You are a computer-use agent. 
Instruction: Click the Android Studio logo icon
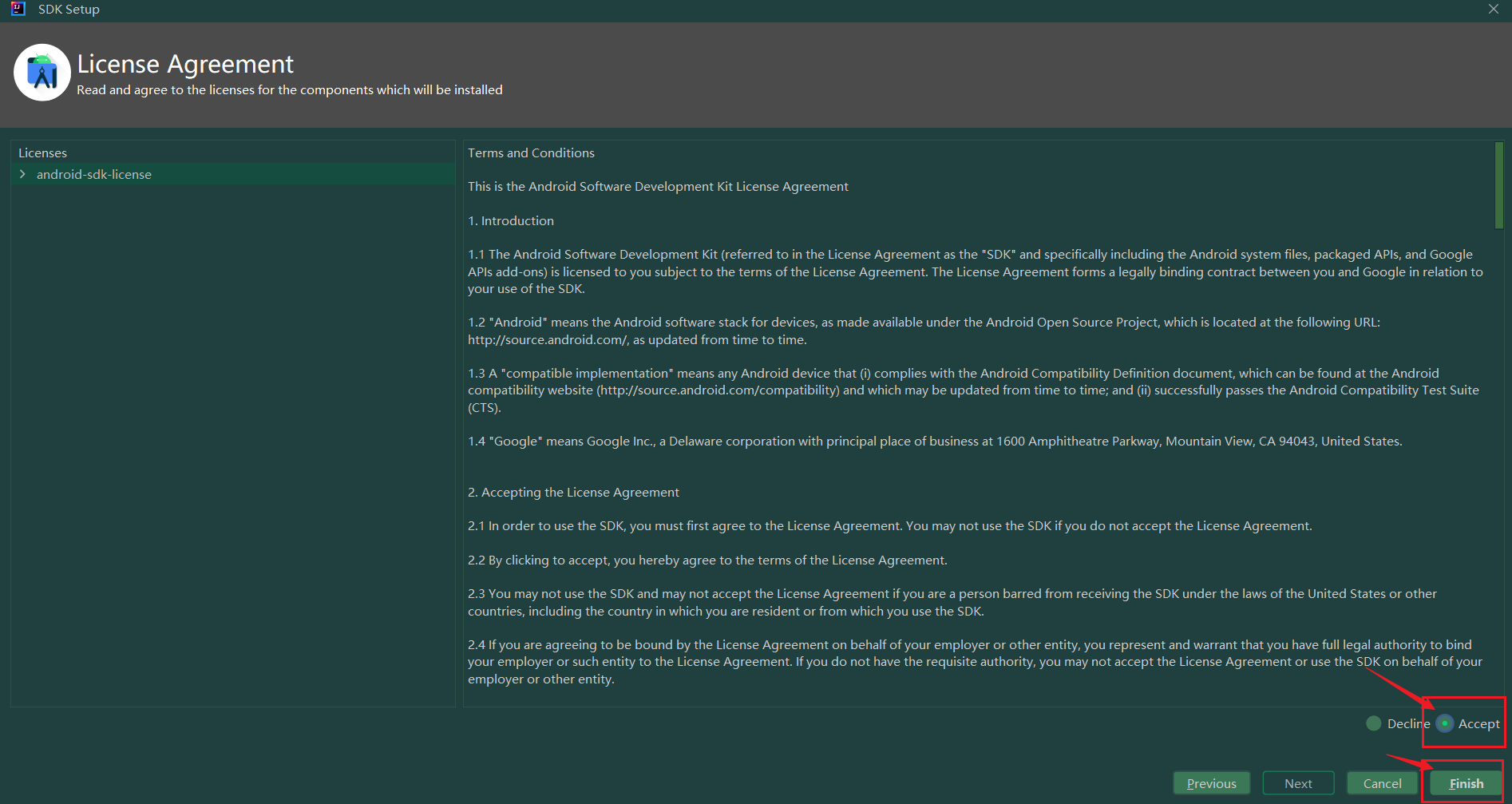(42, 73)
